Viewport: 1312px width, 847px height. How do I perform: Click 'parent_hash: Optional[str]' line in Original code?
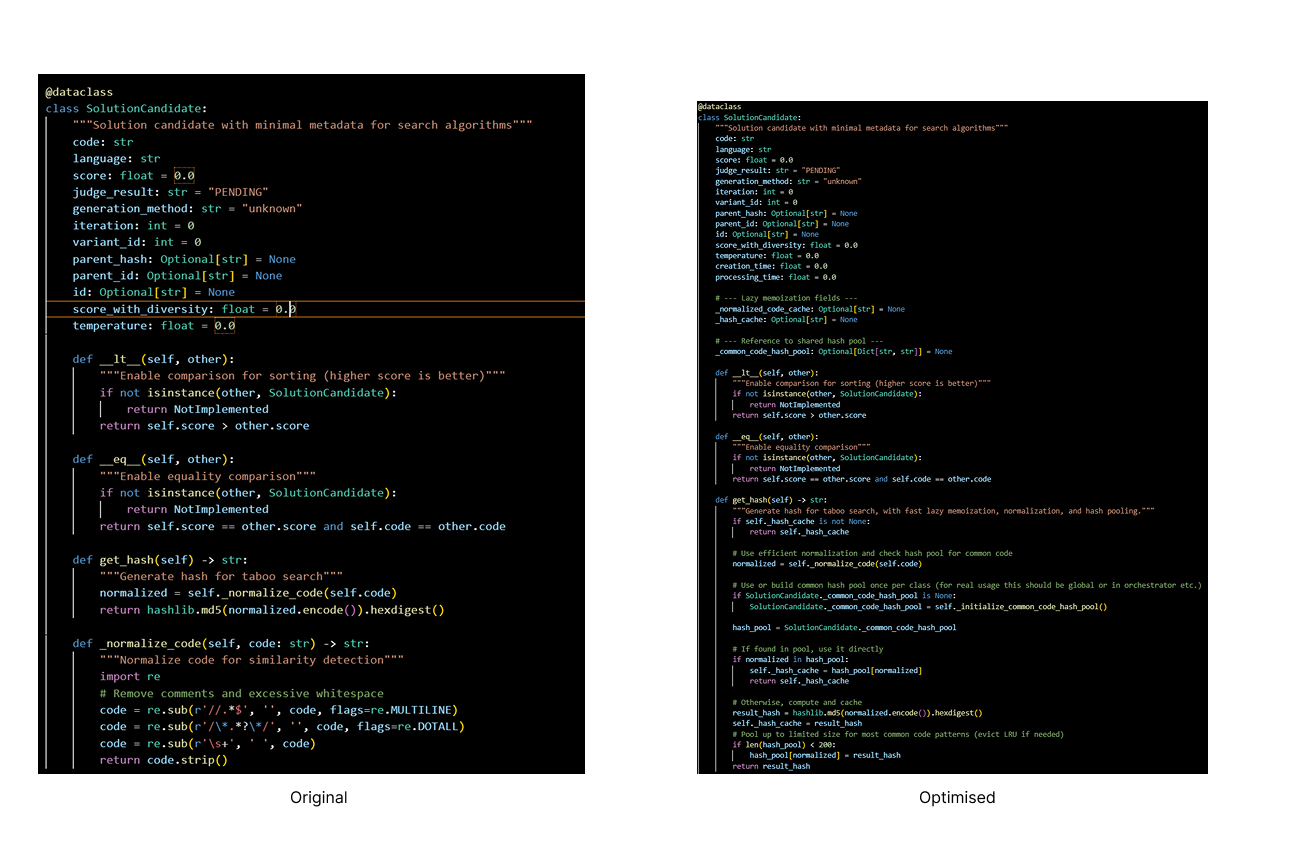(x=184, y=259)
